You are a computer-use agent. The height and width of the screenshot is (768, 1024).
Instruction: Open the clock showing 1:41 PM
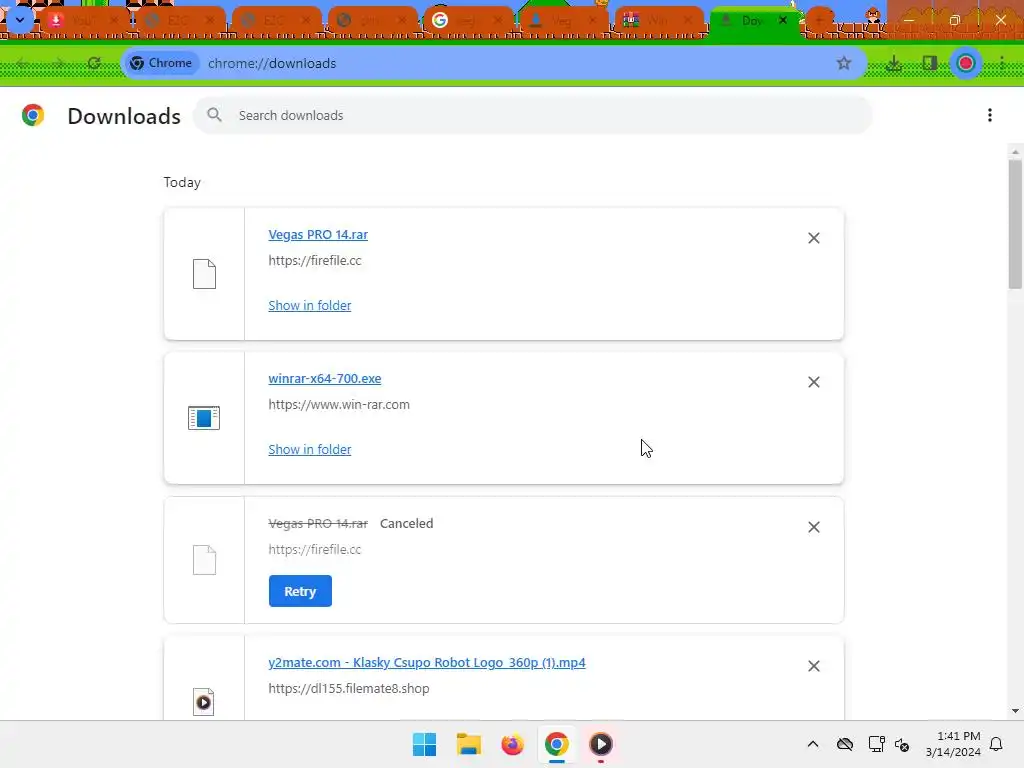click(x=953, y=744)
